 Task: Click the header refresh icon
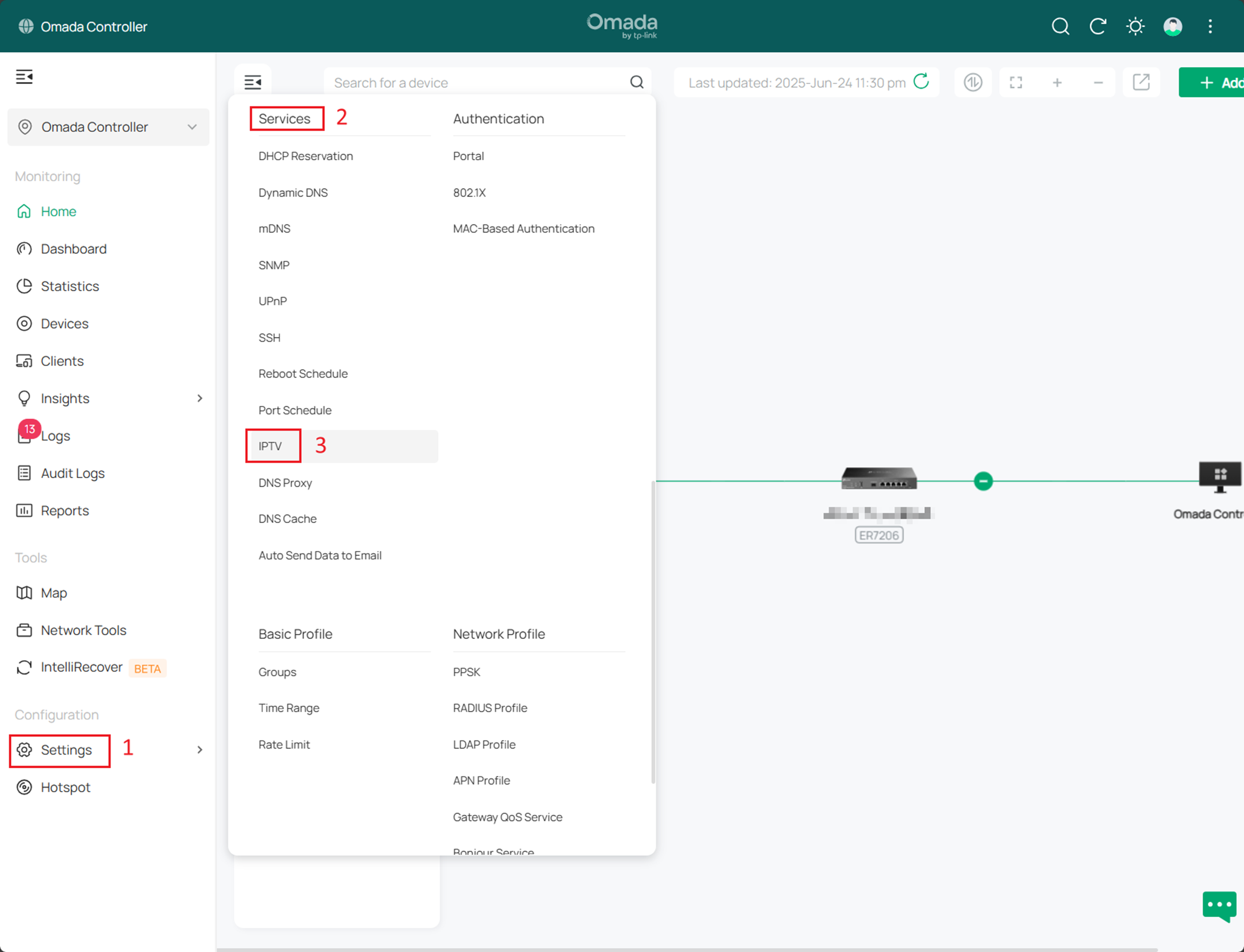(1098, 26)
